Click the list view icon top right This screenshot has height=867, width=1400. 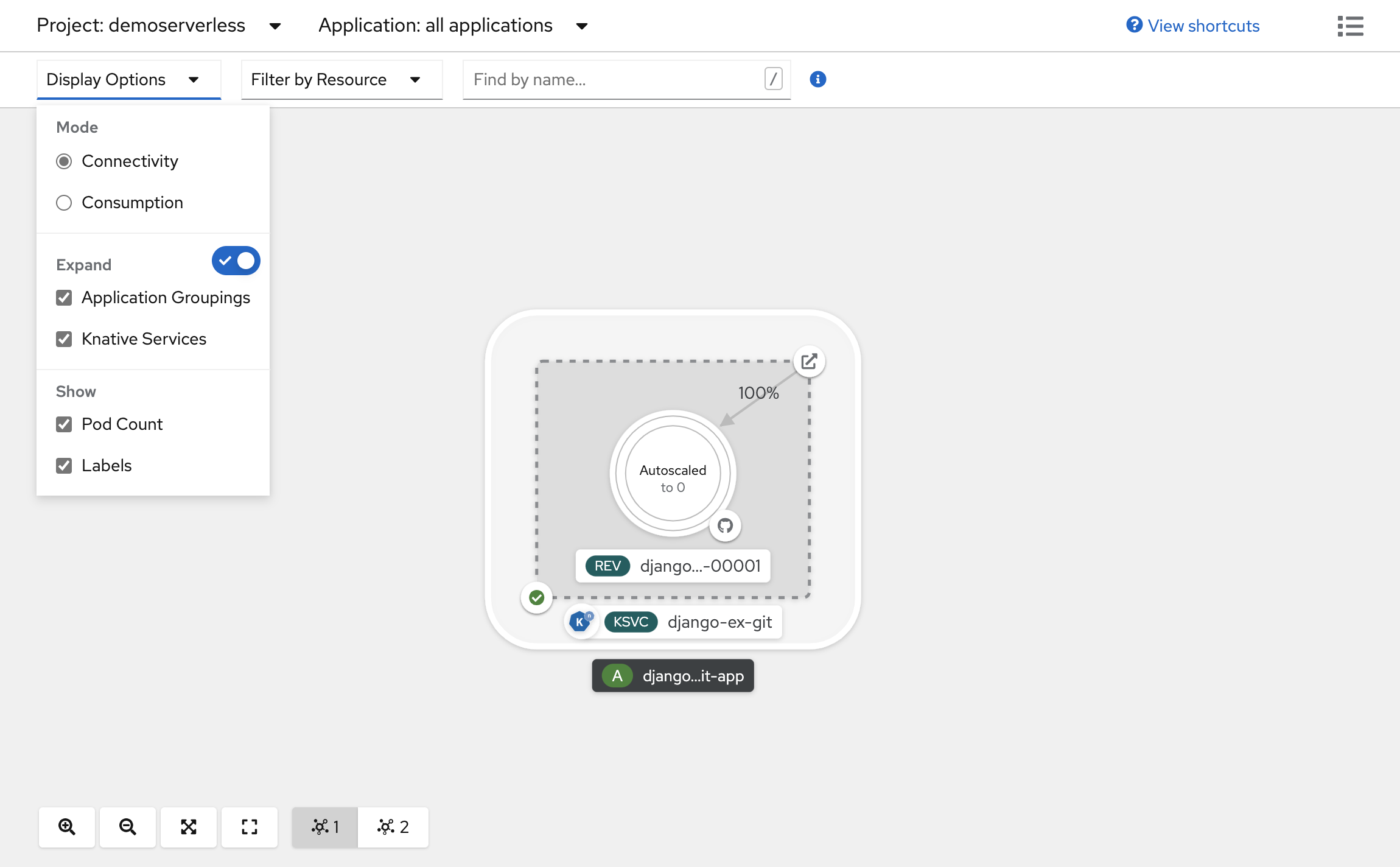[1351, 25]
